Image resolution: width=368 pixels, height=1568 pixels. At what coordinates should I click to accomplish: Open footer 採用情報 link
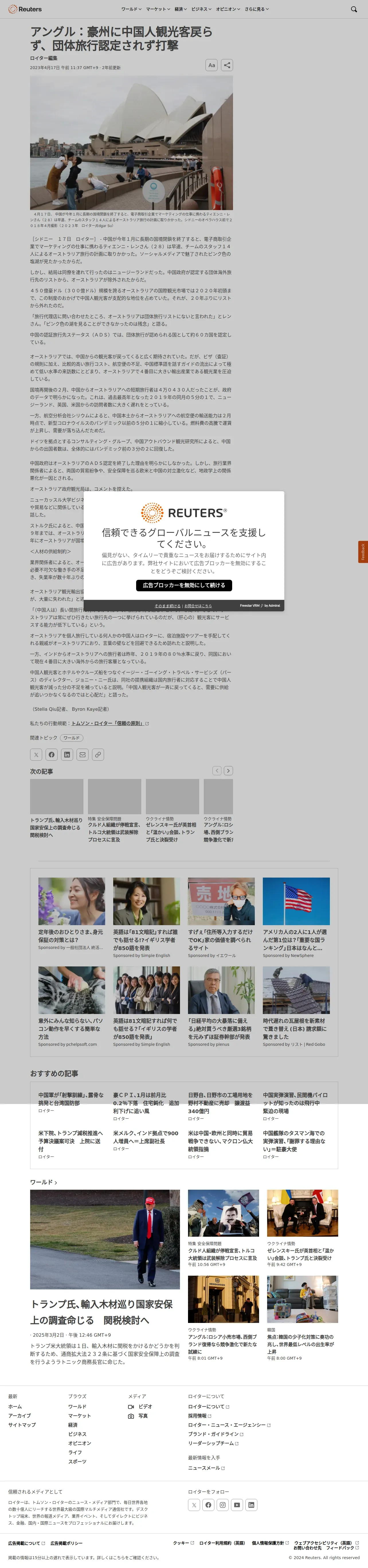199,1416
